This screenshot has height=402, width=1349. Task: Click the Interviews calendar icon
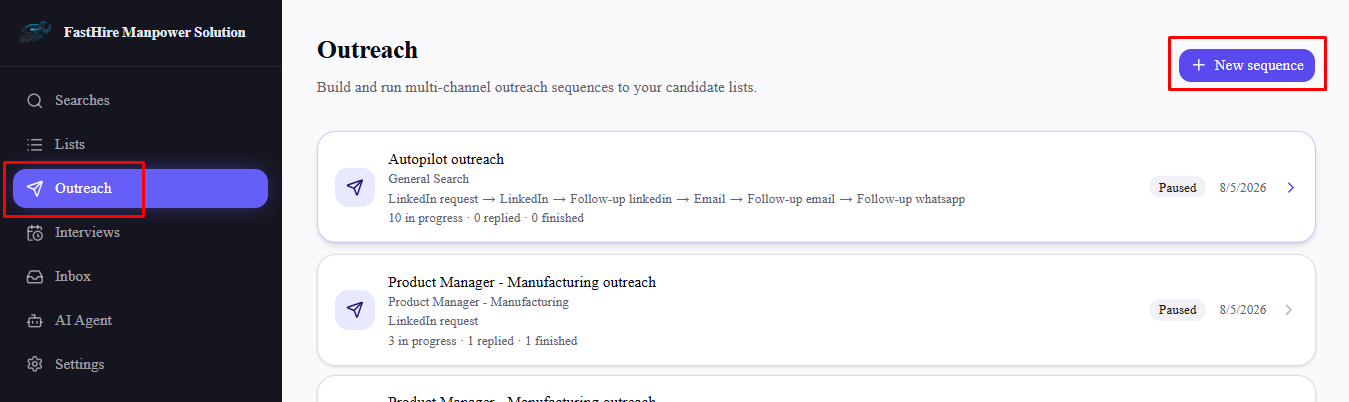pyautogui.click(x=35, y=233)
